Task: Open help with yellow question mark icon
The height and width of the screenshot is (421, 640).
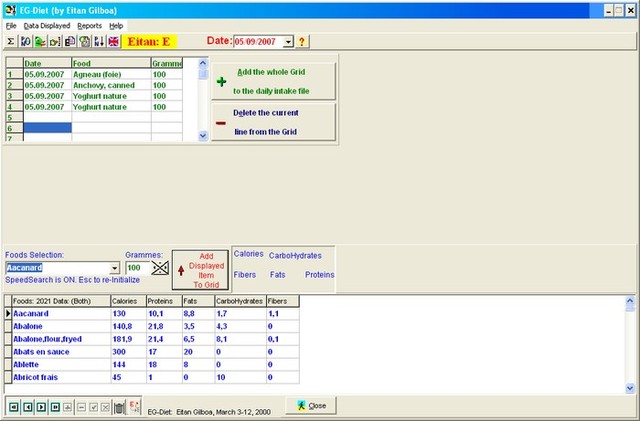Action: click(302, 41)
